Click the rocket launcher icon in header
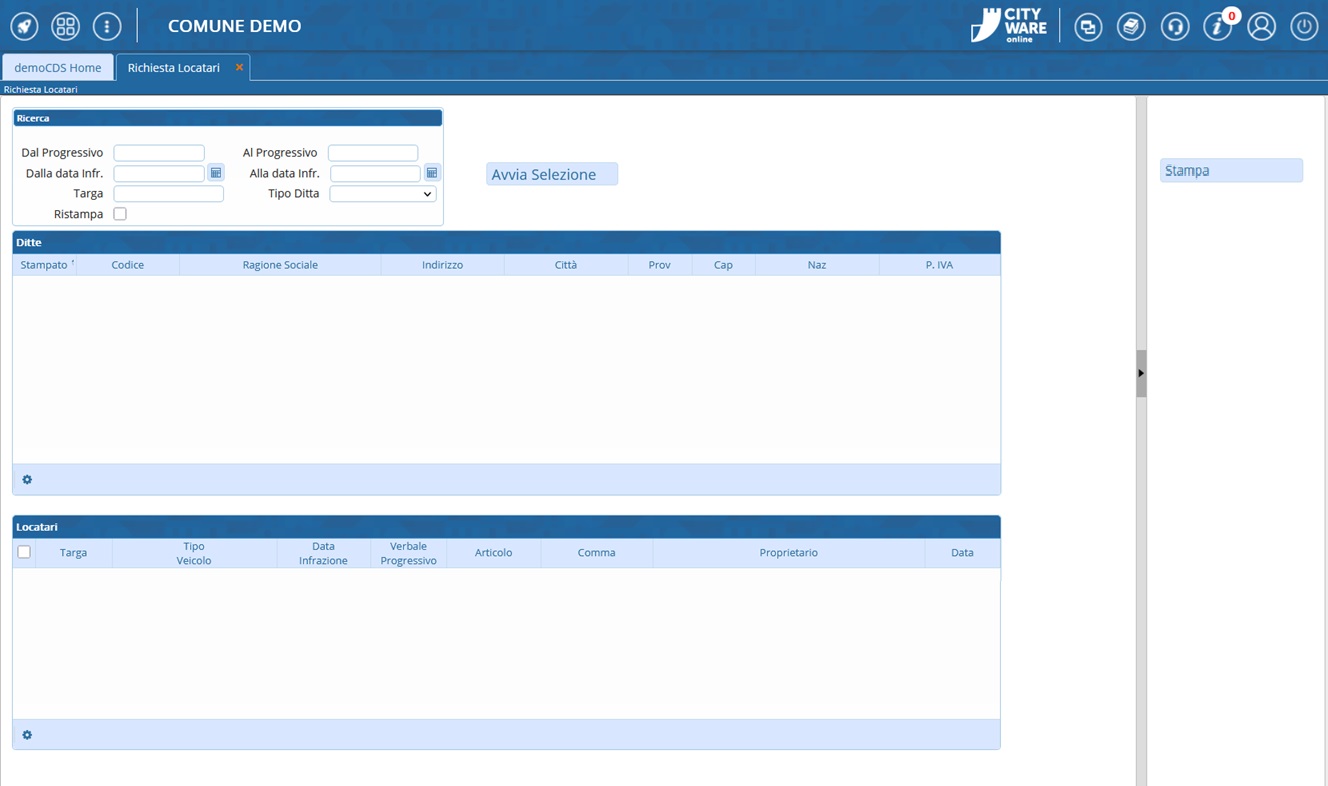The width and height of the screenshot is (1328, 786). 24,26
